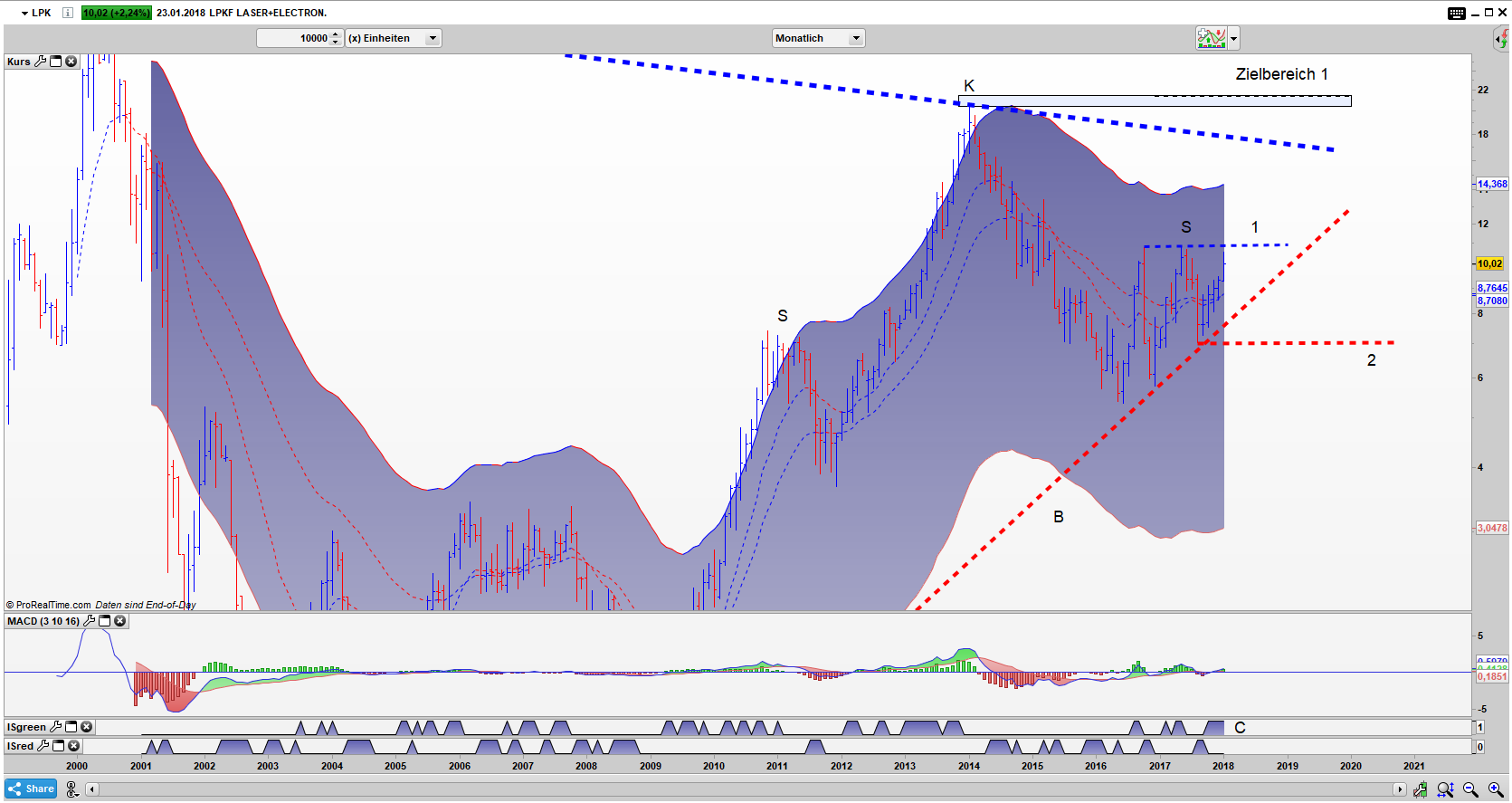Remove the ISgreen indicator panel

[87, 727]
